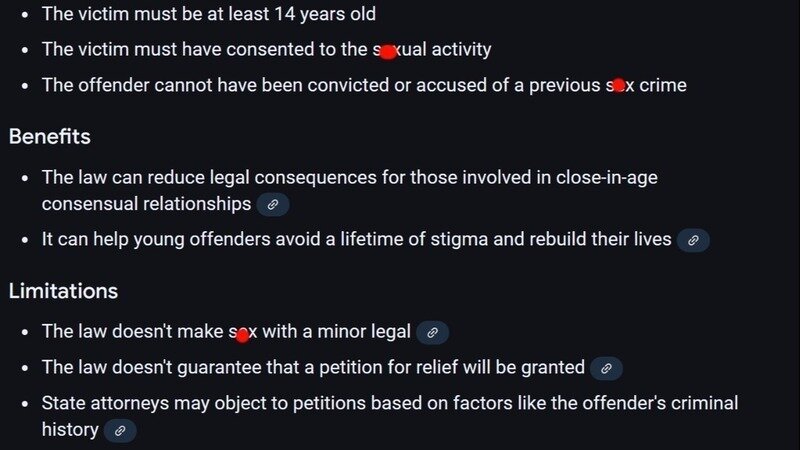Select the Limitations heading
The height and width of the screenshot is (450, 800).
tap(63, 291)
